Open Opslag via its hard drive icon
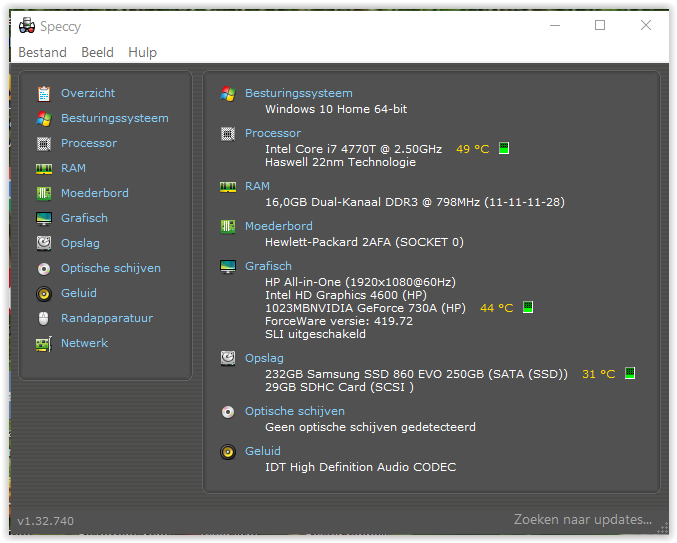Image resolution: width=677 pixels, height=543 pixels. pos(43,243)
